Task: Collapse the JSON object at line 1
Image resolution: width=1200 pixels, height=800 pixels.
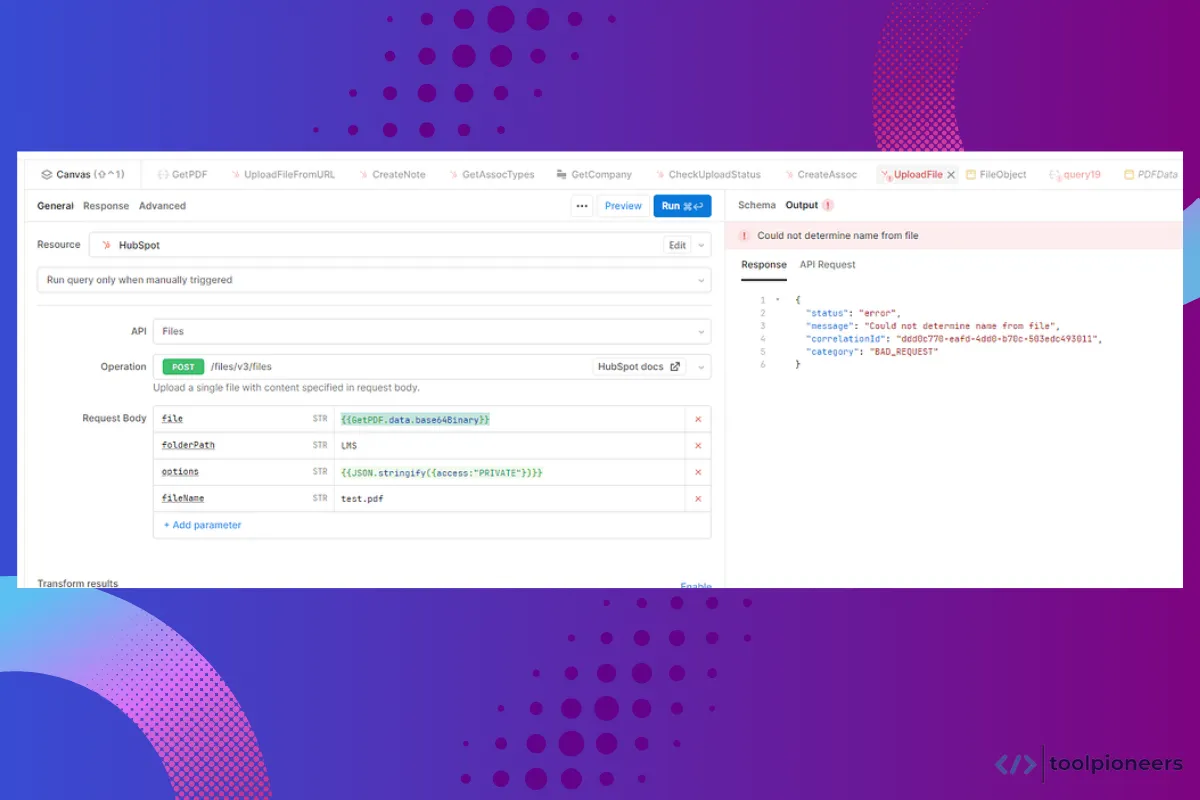Action: click(777, 300)
